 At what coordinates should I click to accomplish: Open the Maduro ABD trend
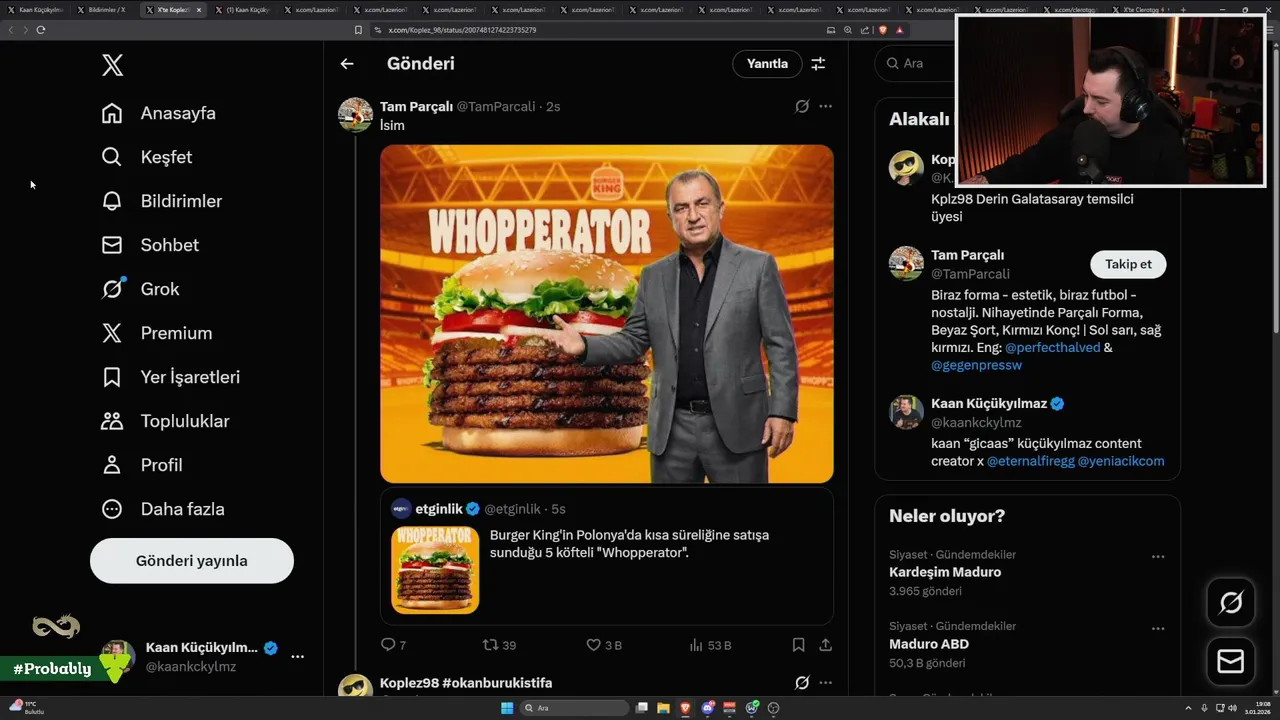pos(929,644)
